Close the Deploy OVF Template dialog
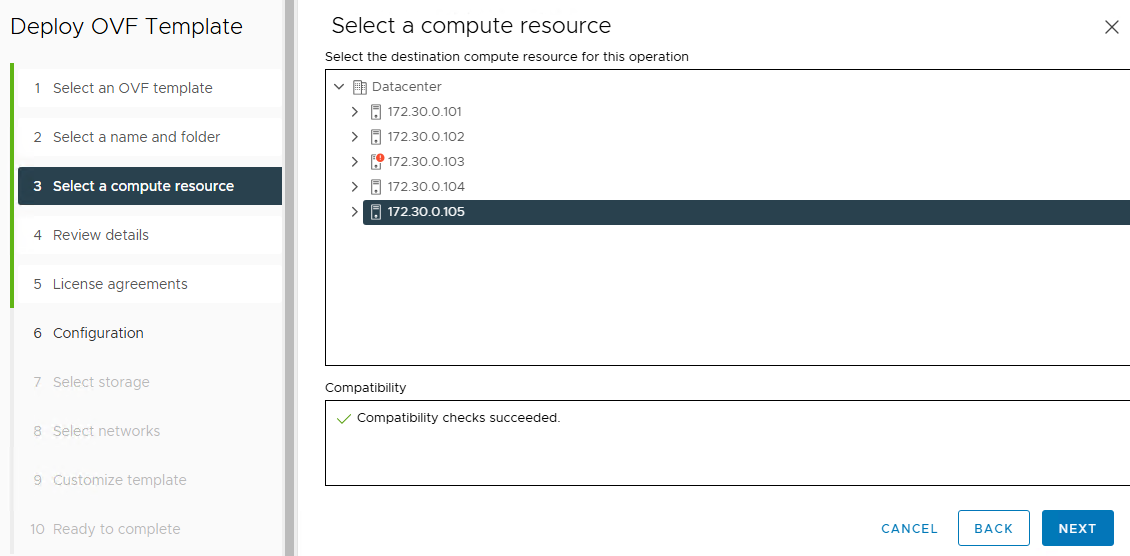Screen dimensions: 1130x556 1111,28
